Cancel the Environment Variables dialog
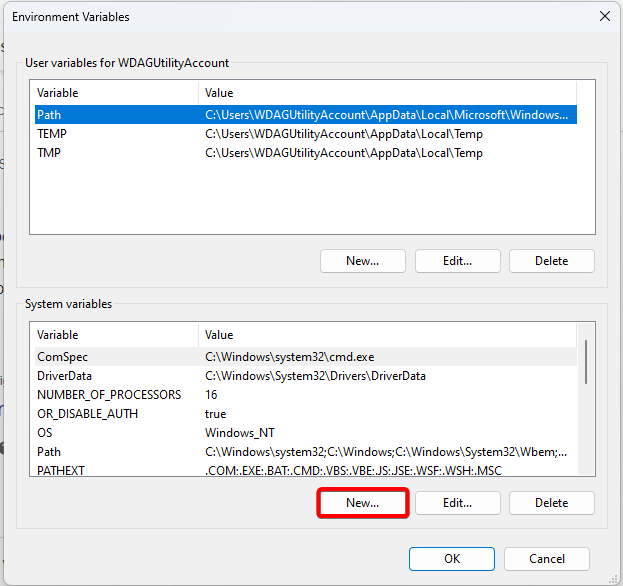Viewport: 623px width, 586px height. coord(547,559)
